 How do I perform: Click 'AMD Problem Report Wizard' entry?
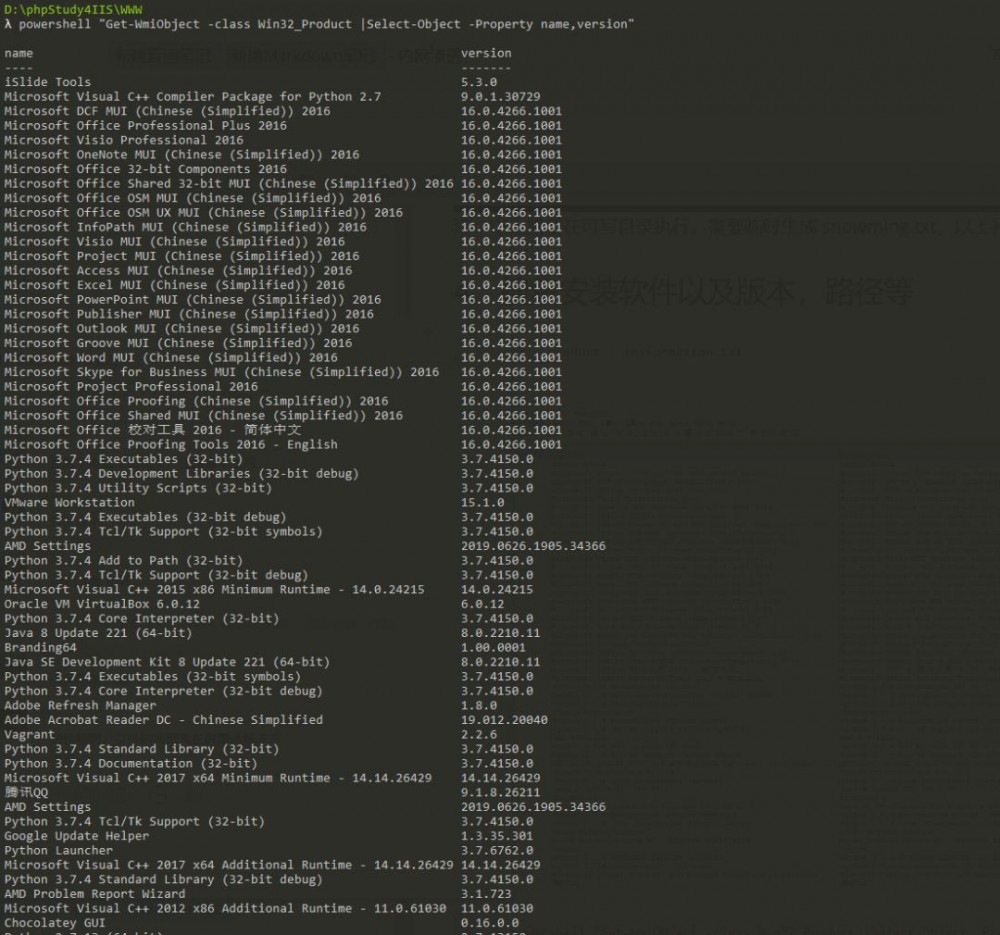(x=95, y=894)
